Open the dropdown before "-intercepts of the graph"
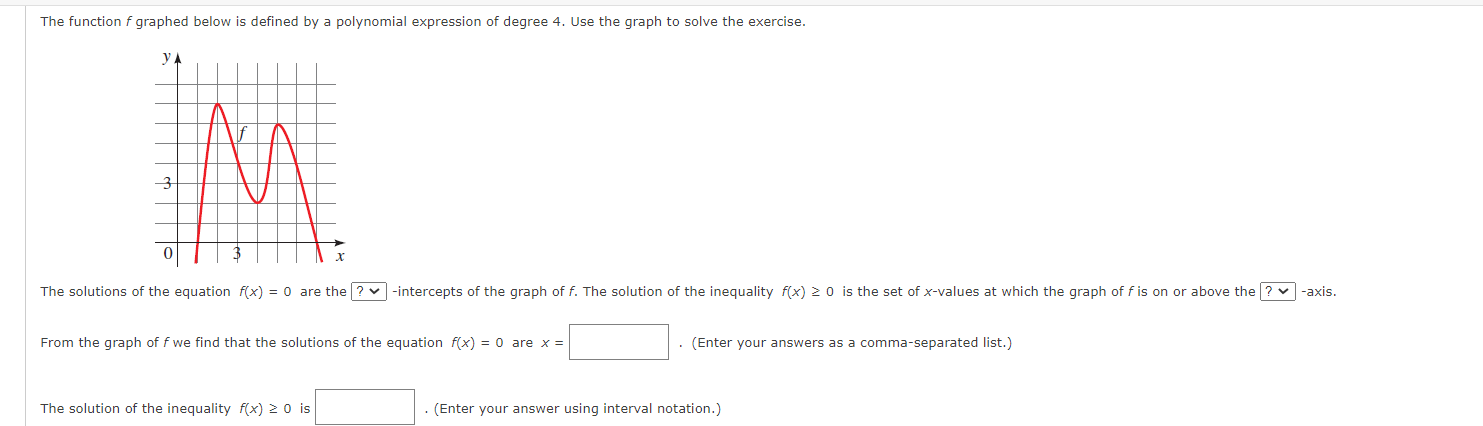 pyautogui.click(x=369, y=291)
